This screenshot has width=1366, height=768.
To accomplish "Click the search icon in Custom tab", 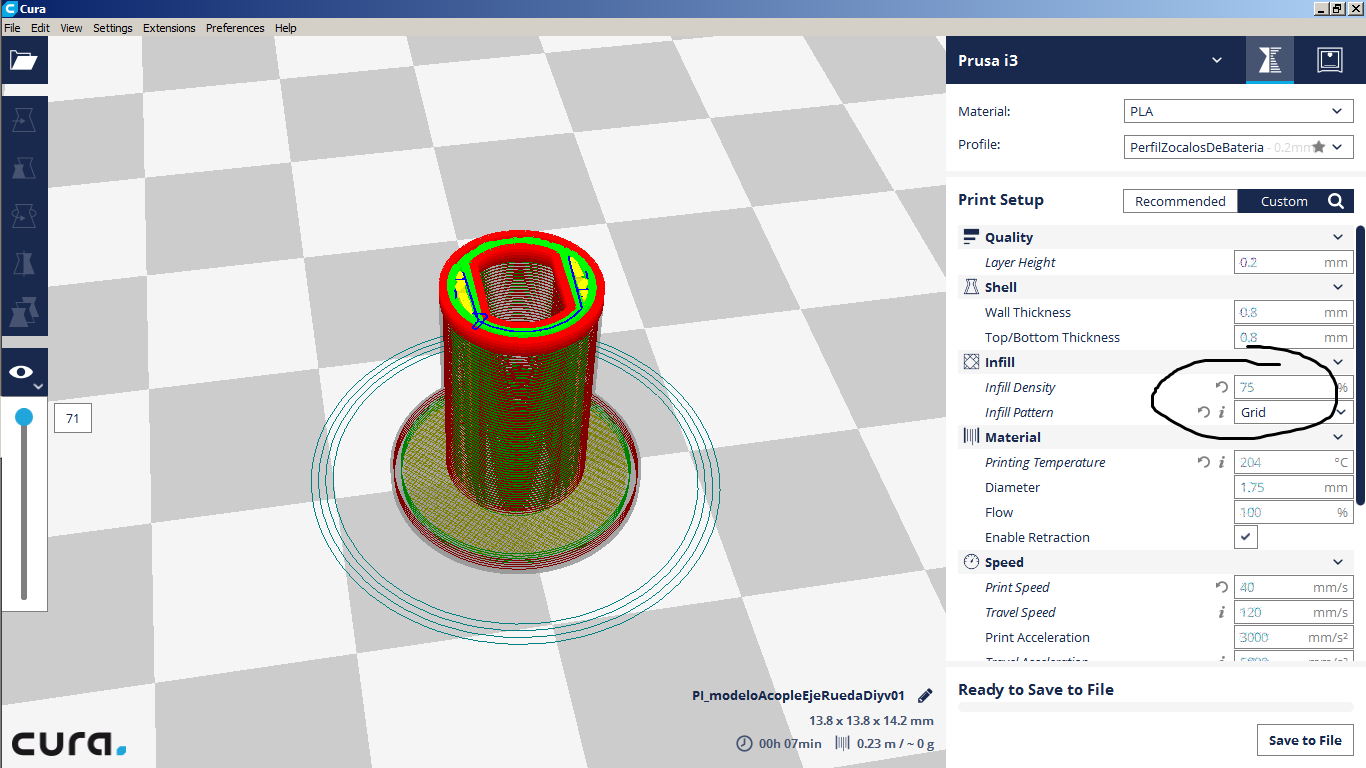I will coord(1336,201).
